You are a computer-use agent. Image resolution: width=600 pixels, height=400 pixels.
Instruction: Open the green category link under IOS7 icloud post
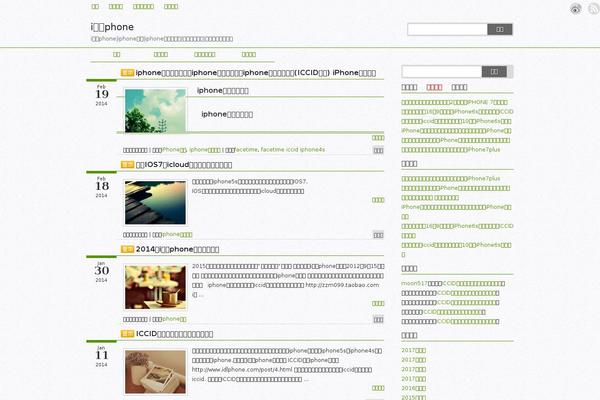177,234
